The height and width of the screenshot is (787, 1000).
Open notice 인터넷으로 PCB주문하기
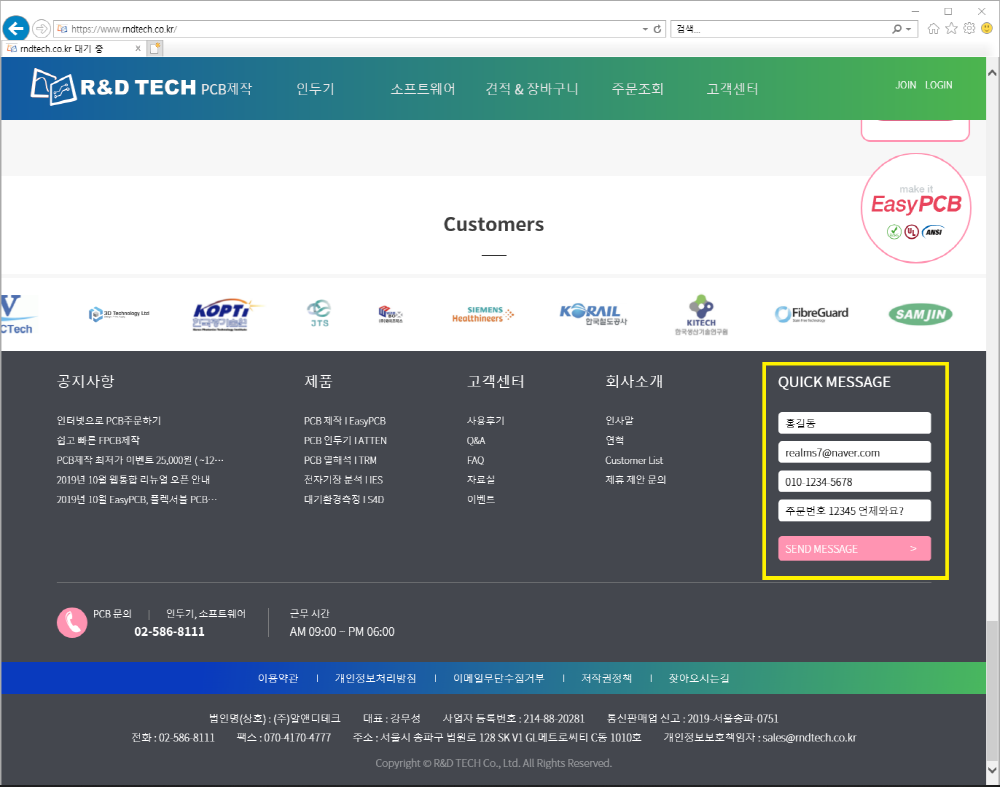108,421
